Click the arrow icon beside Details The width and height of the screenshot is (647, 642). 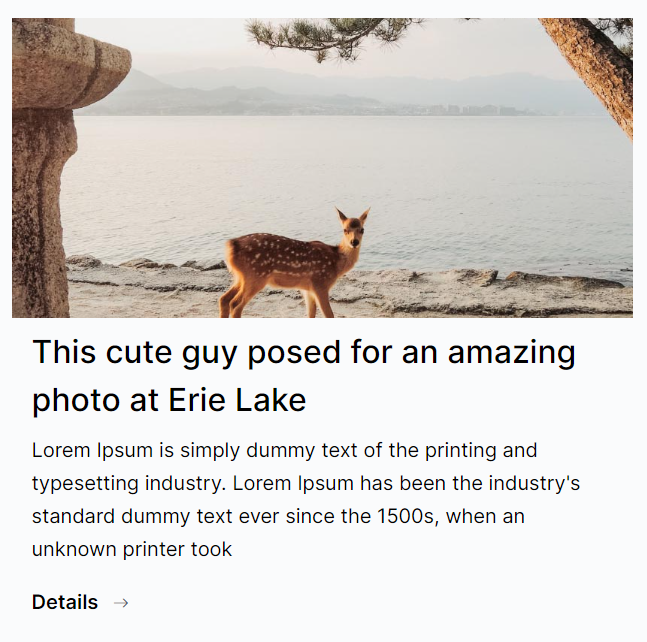point(121,603)
